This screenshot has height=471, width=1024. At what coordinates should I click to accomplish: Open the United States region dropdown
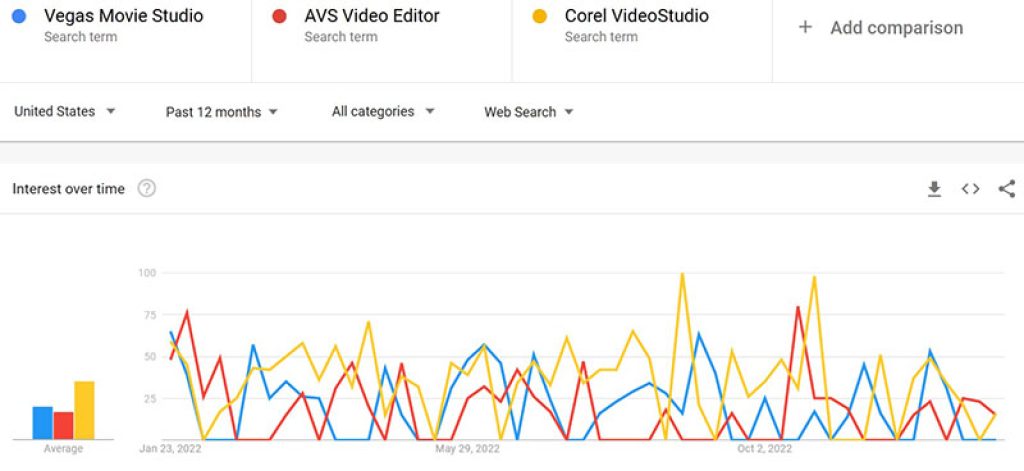pyautogui.click(x=64, y=111)
